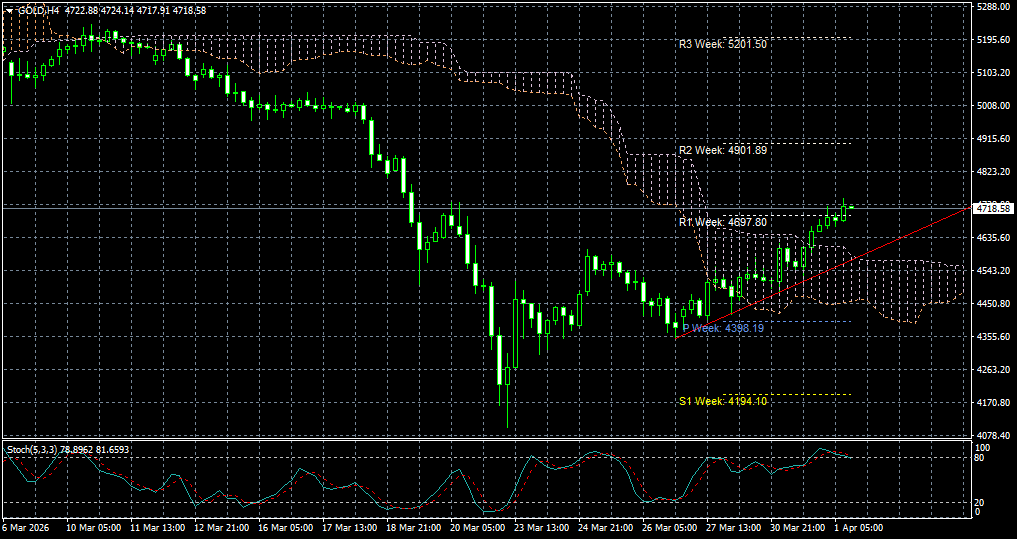Click price axis value 4170.80
Image resolution: width=1017 pixels, height=539 pixels.
coord(994,403)
